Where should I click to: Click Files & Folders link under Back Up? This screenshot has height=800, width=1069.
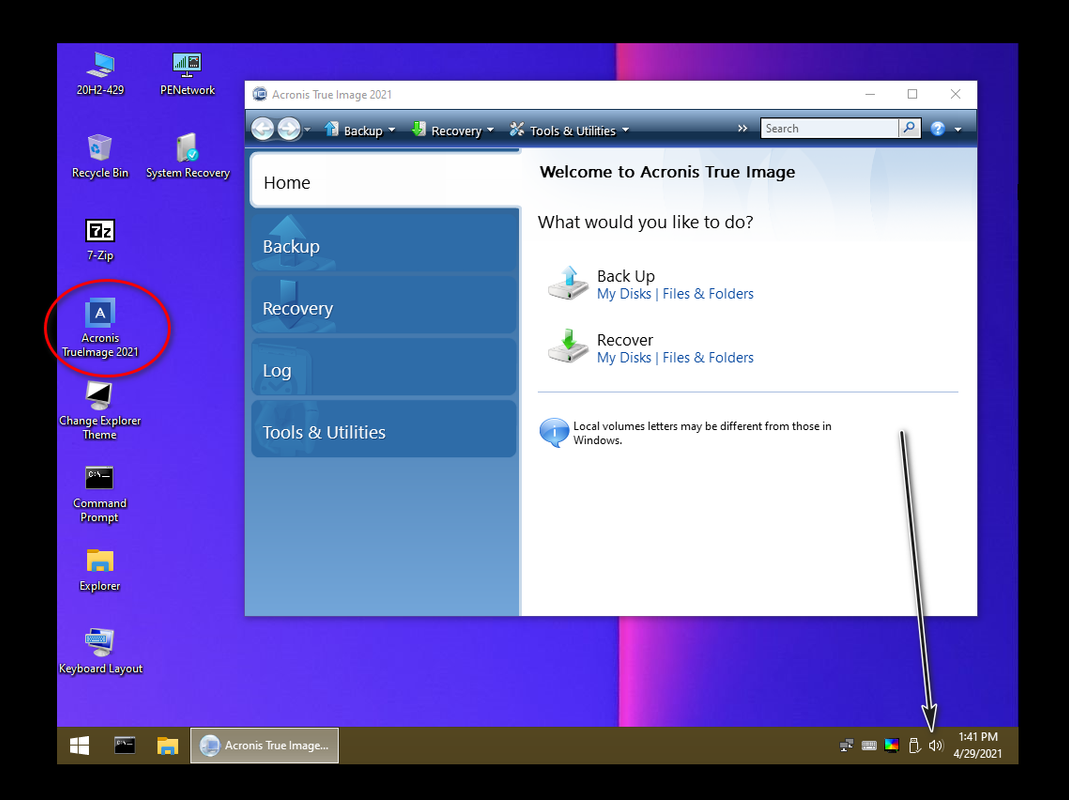708,294
